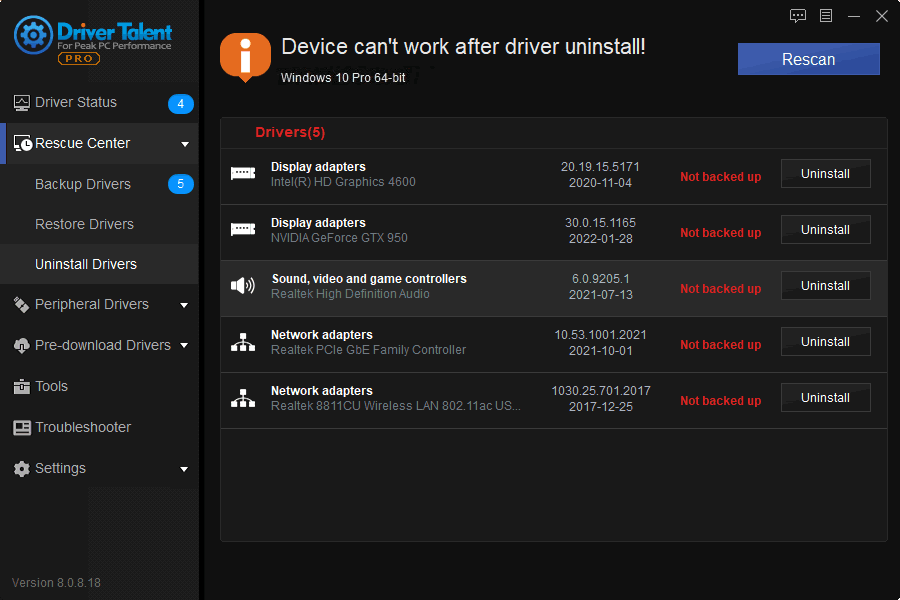Click the Realtek PCIe GbE Family Controller name
The height and width of the screenshot is (600, 900).
click(368, 350)
